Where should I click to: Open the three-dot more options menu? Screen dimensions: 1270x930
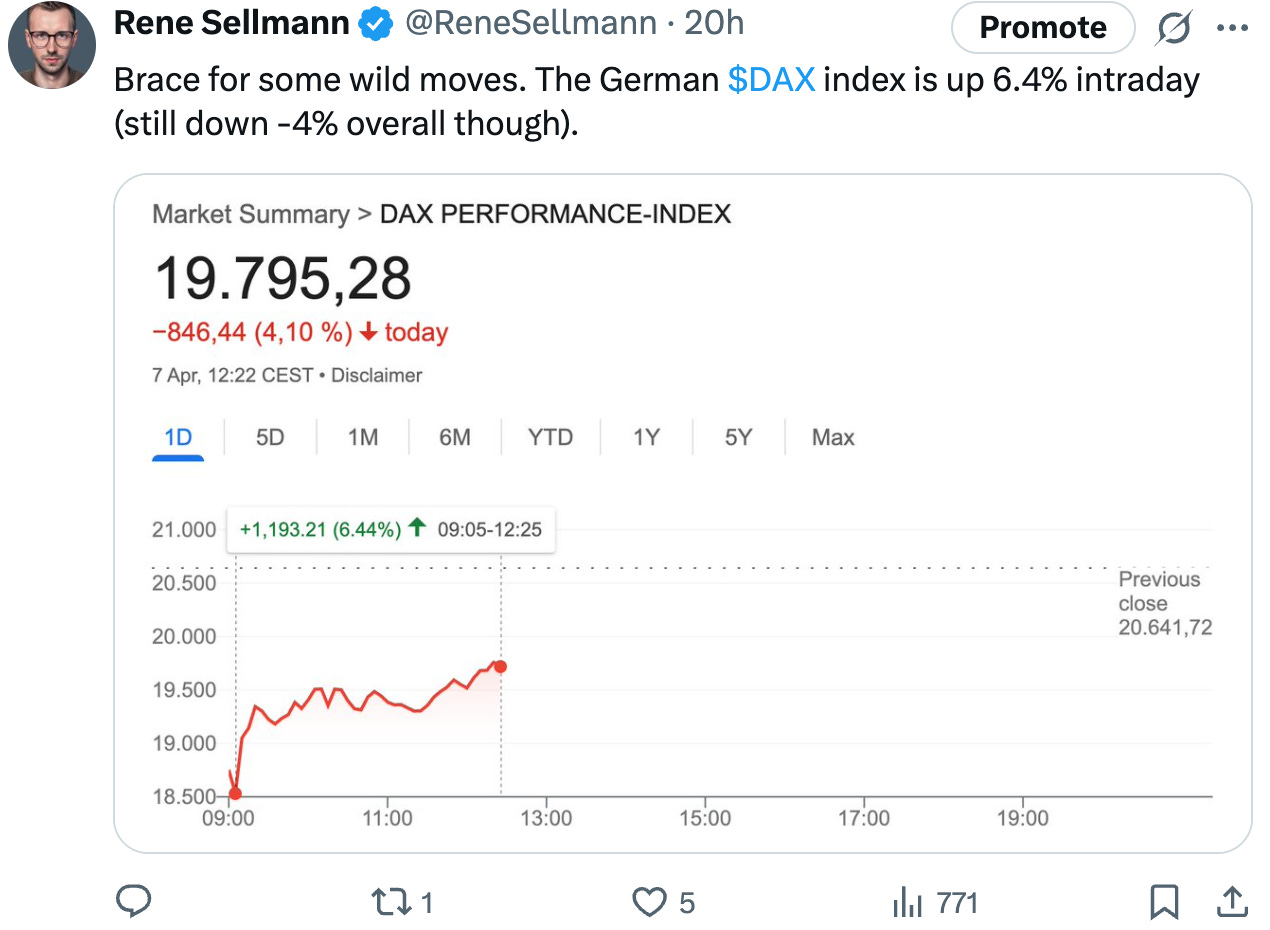pos(1232,29)
